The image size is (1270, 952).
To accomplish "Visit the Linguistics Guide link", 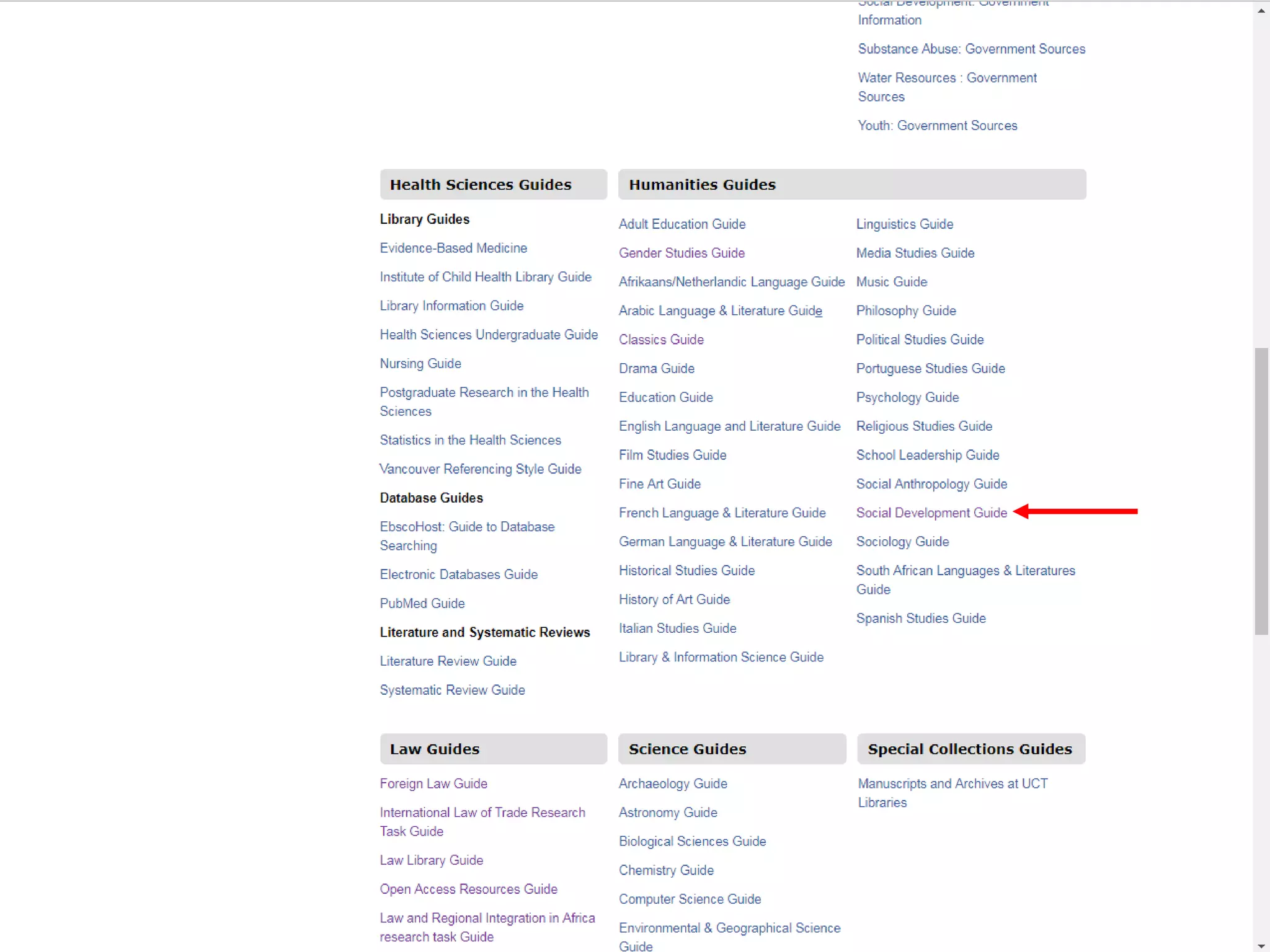I will click(904, 224).
